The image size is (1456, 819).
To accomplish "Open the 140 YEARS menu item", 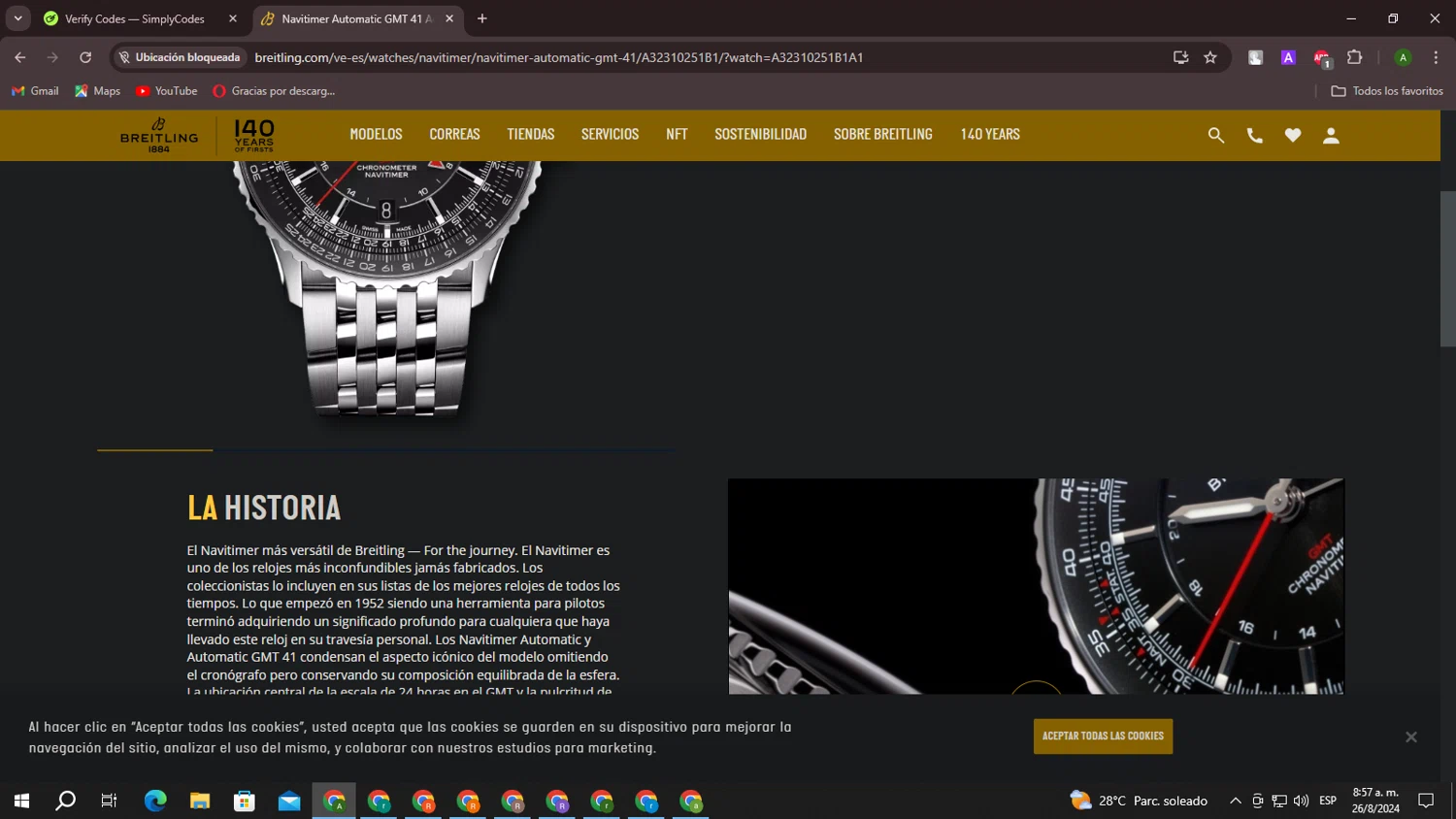I will point(990,135).
